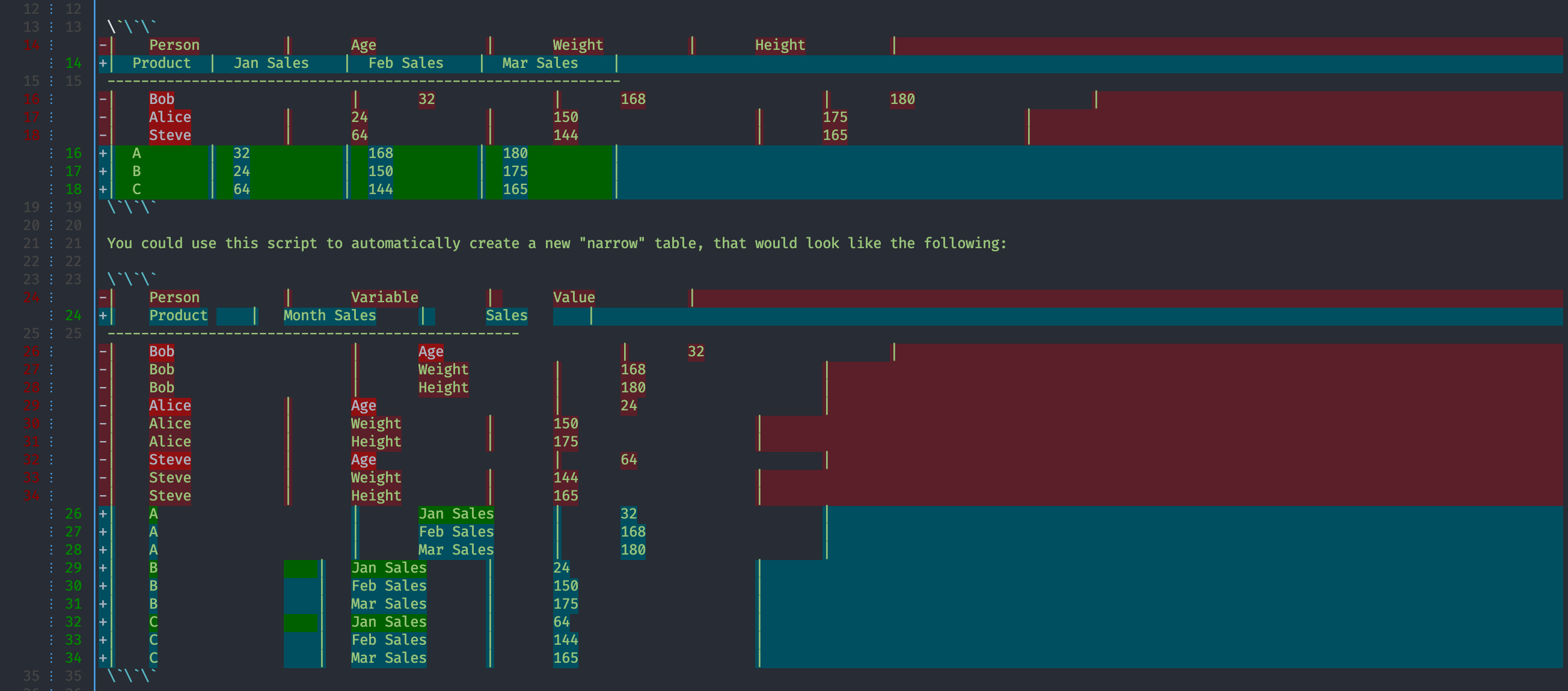
Task: Click the plus marker next to row A
Action: click(103, 153)
